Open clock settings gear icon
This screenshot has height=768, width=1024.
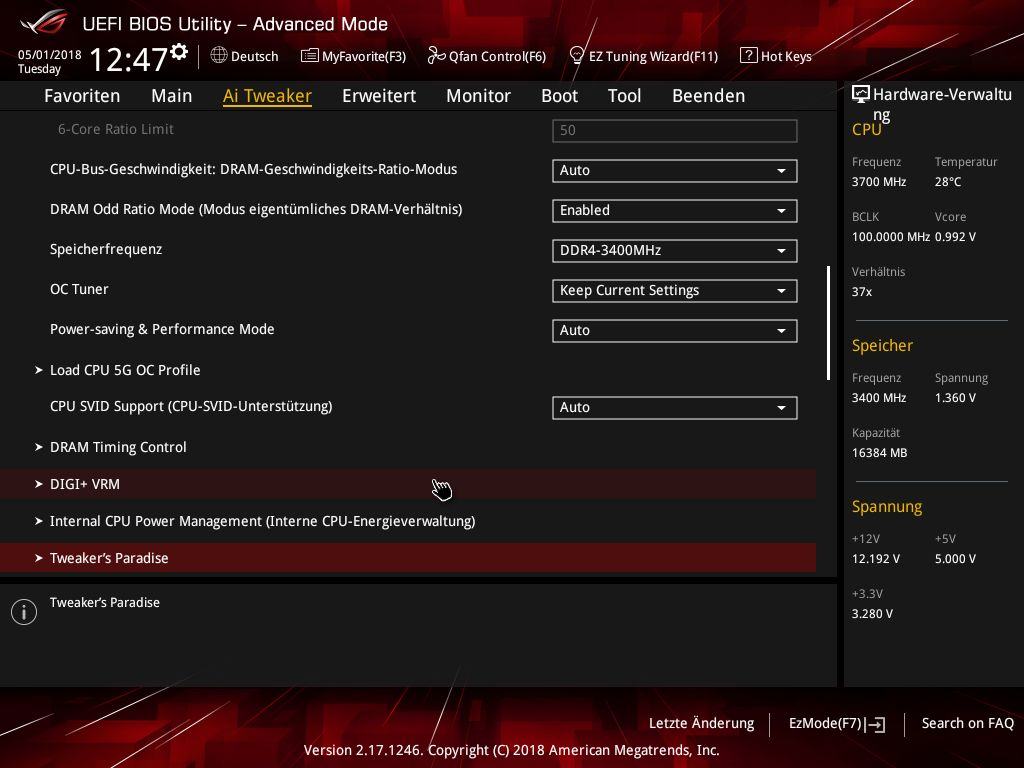[x=179, y=52]
